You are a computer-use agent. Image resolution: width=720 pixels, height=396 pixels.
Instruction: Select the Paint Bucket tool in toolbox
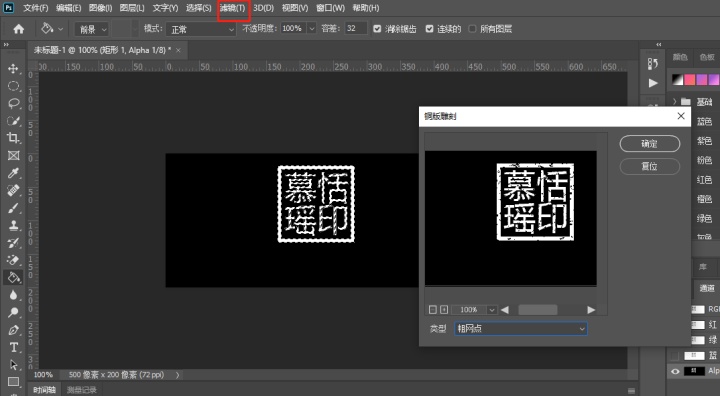point(13,277)
